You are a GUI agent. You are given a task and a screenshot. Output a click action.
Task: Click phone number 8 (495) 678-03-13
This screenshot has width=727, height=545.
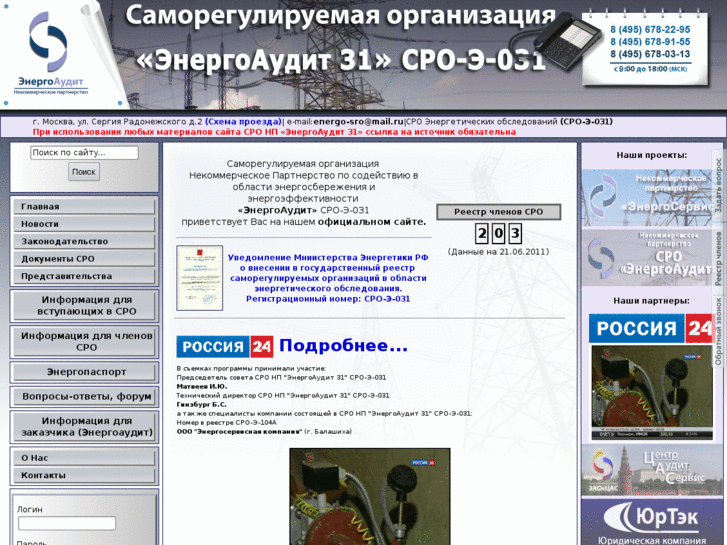click(650, 54)
